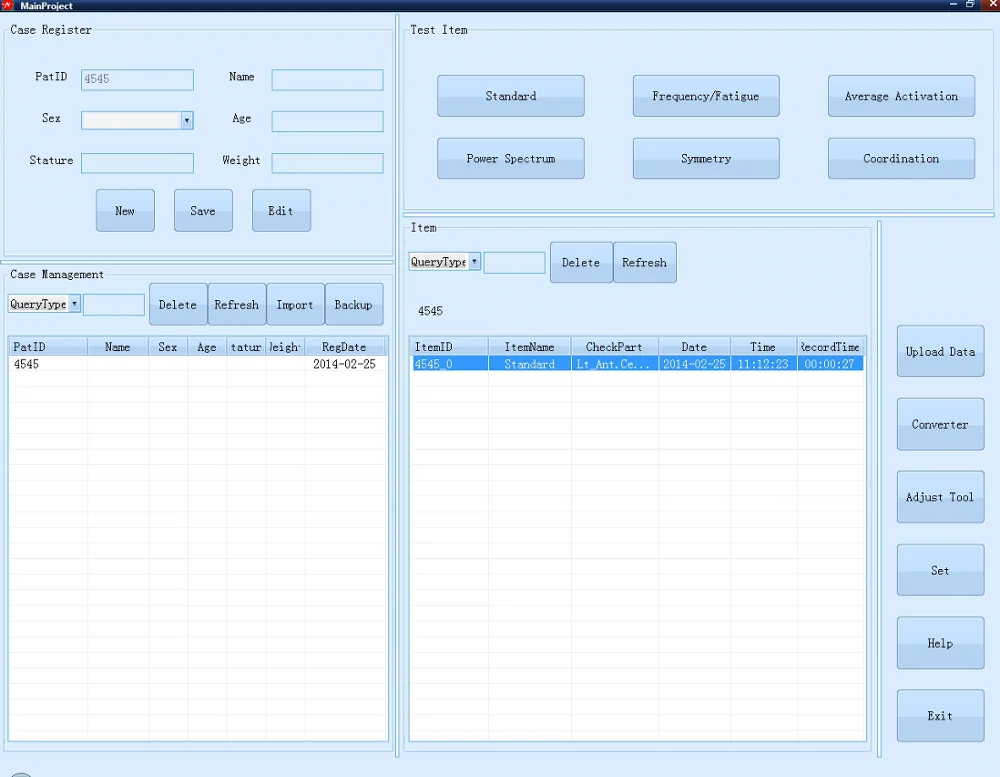The image size is (1000, 777).
Task: Open the Frequency/Fatigue test
Action: (x=705, y=96)
